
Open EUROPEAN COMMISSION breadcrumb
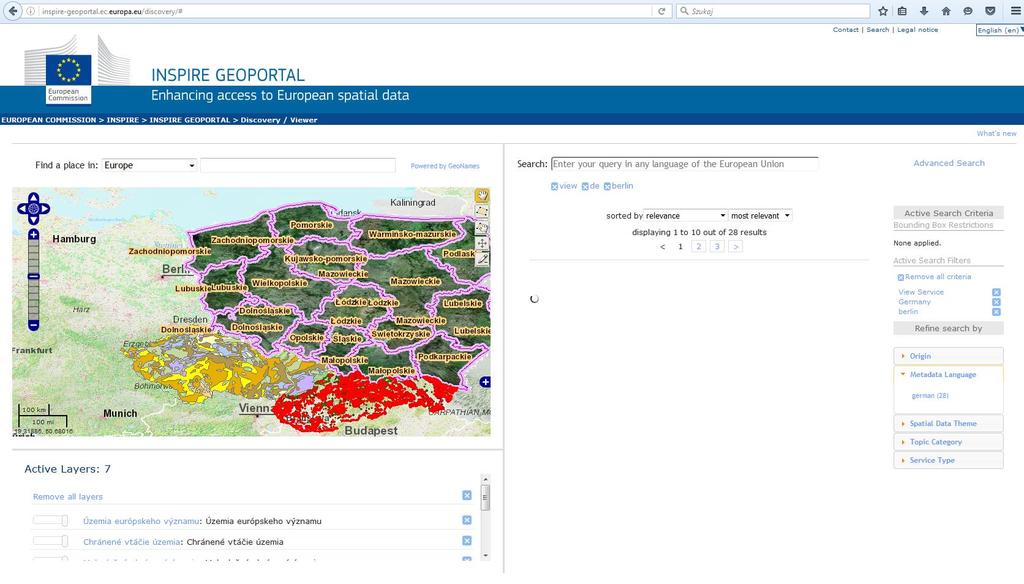coord(49,120)
